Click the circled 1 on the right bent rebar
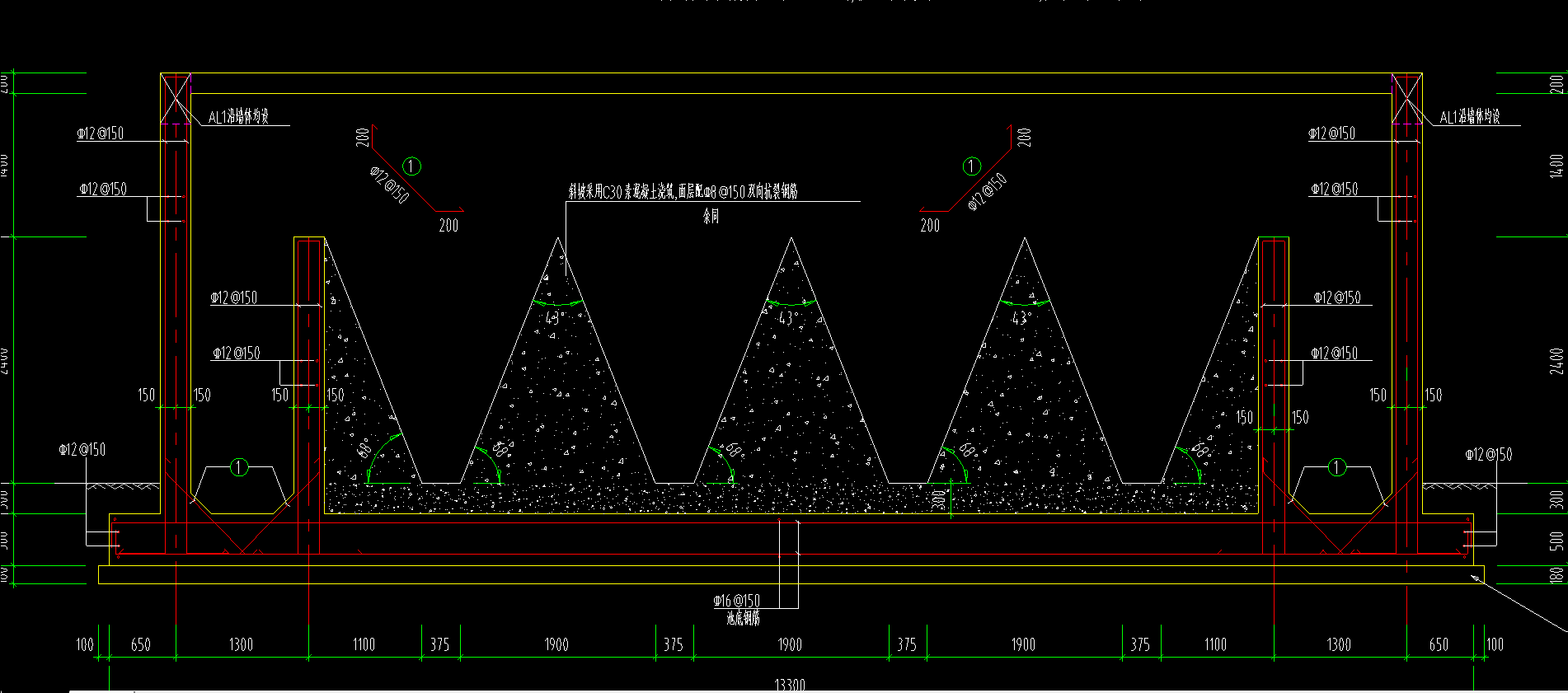1568x693 pixels. tap(973, 166)
